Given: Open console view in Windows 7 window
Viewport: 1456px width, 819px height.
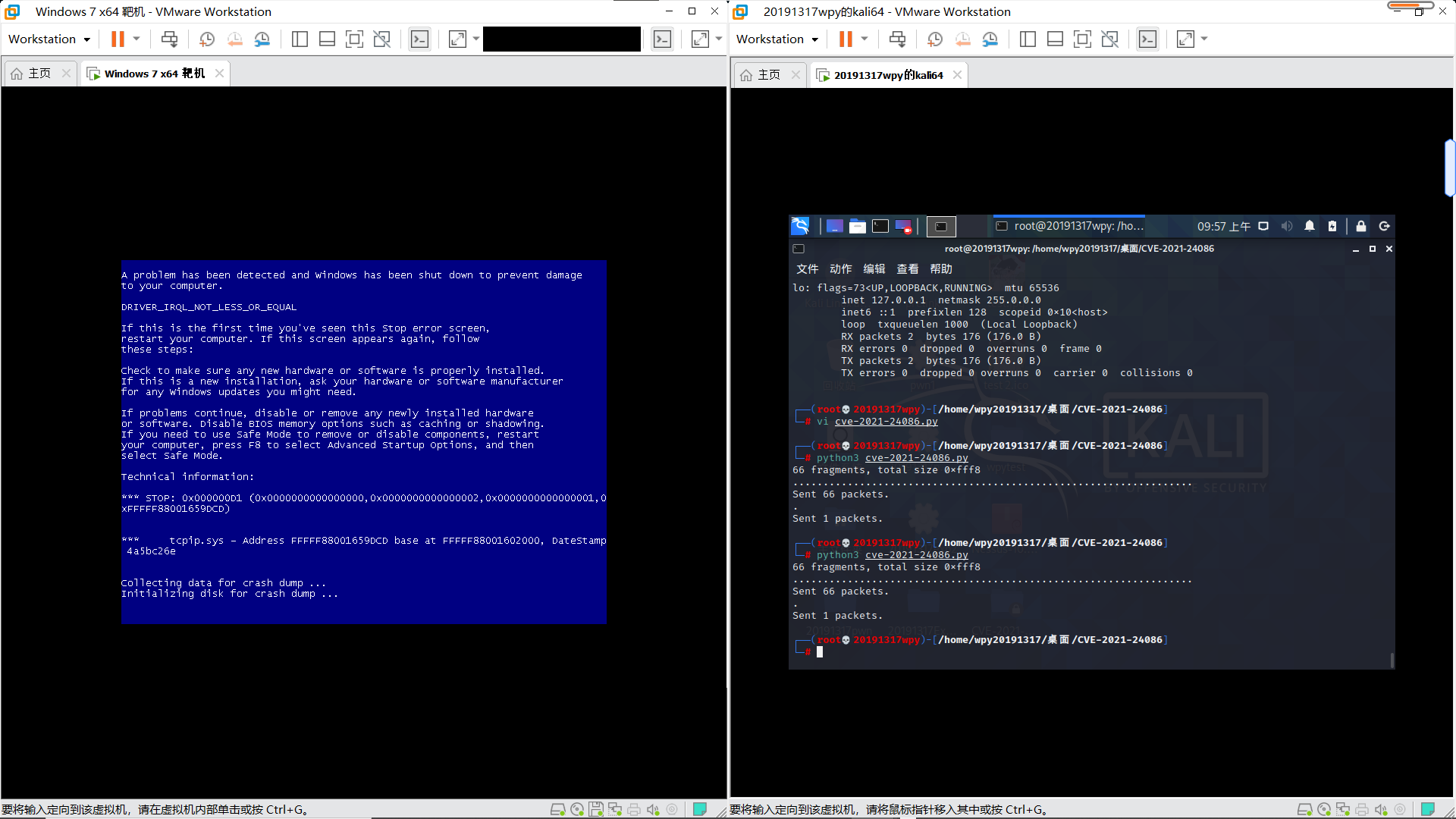Looking at the screenshot, I should point(419,39).
